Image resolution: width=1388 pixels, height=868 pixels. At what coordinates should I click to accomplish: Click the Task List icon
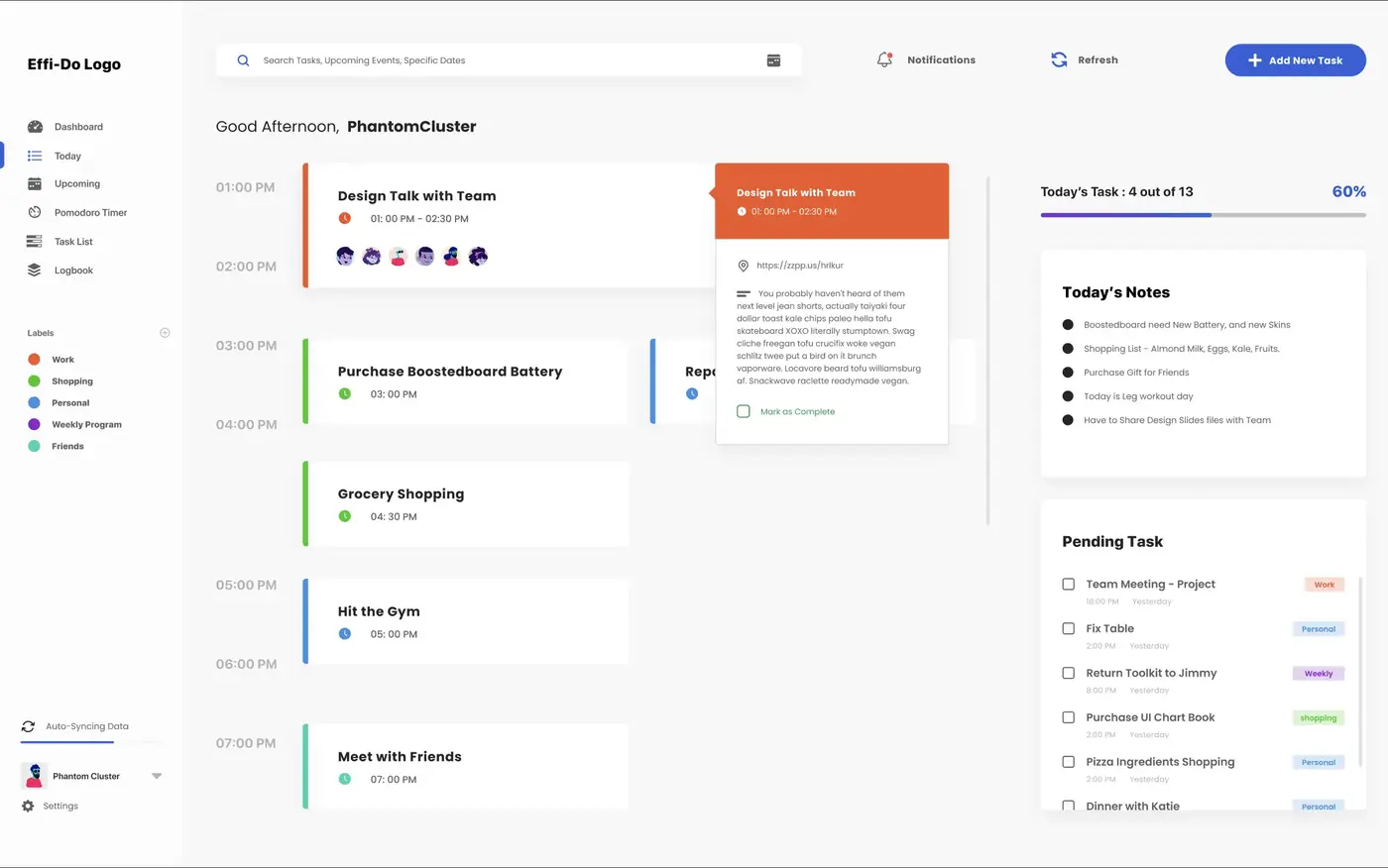click(35, 241)
